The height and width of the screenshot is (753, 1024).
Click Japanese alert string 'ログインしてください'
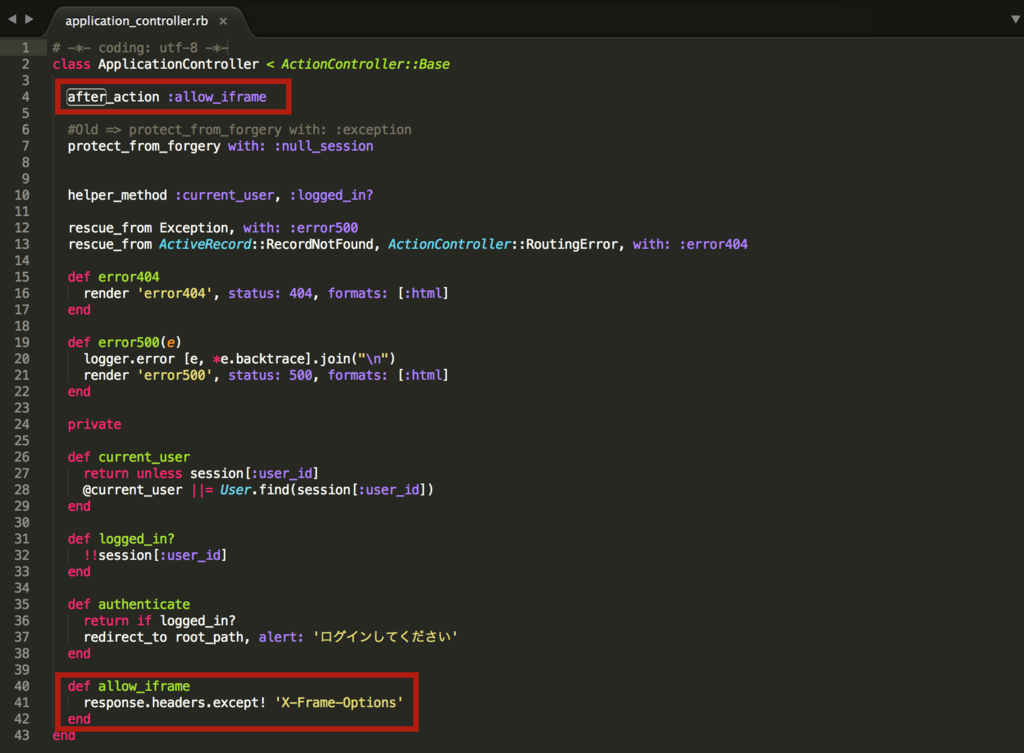385,637
